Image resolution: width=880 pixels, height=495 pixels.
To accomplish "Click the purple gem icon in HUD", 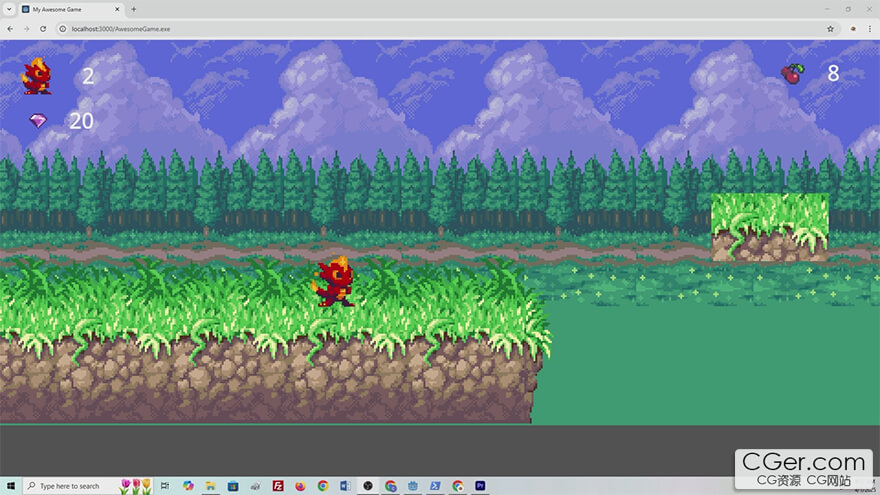I will point(38,120).
